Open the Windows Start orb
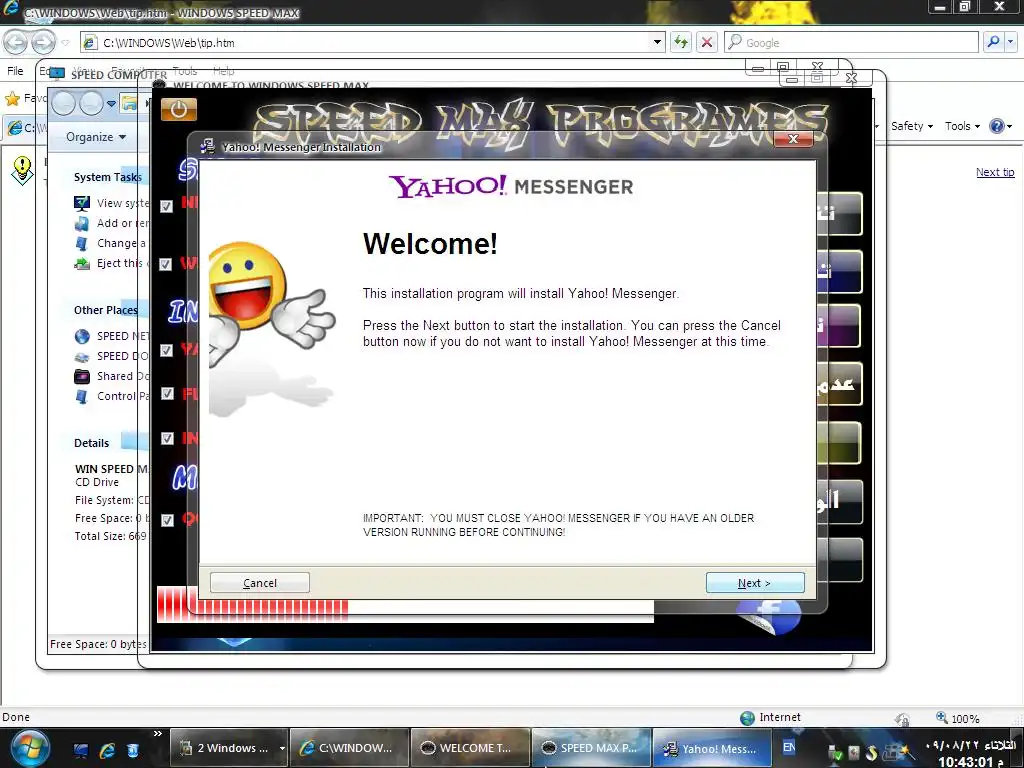 30,748
